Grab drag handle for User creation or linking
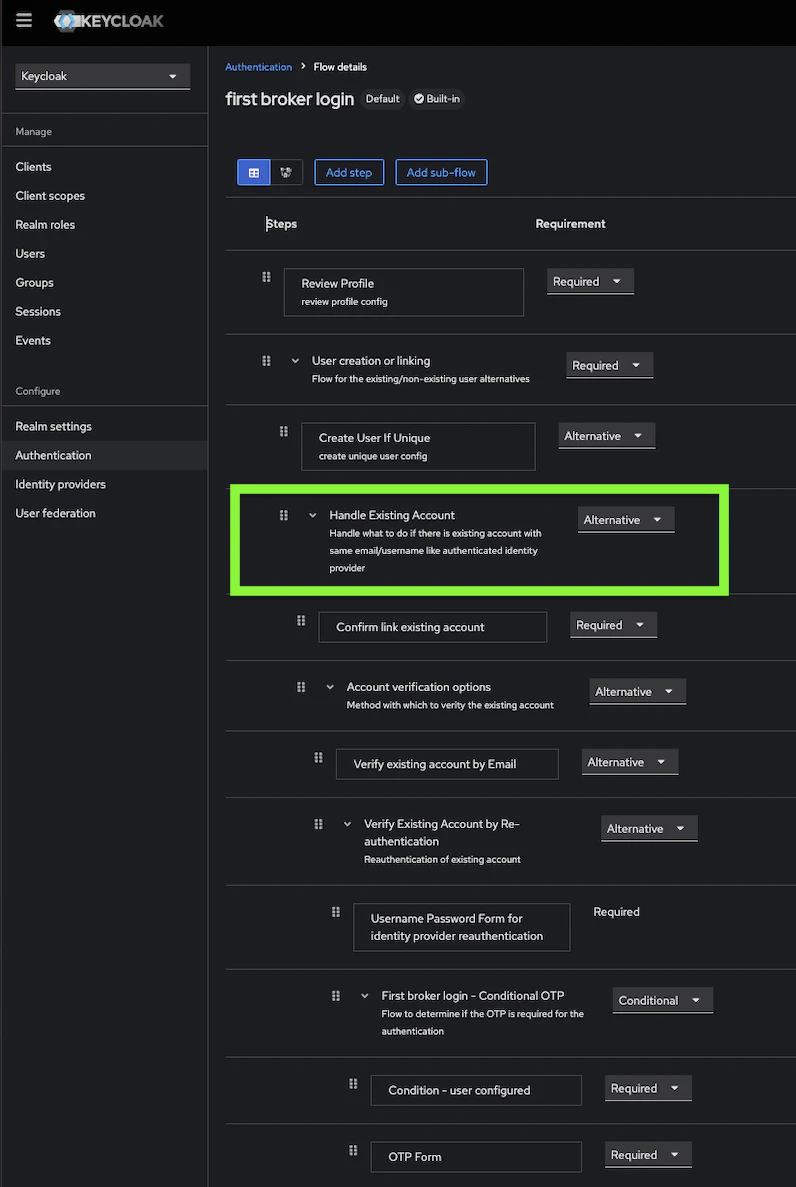 pos(266,361)
